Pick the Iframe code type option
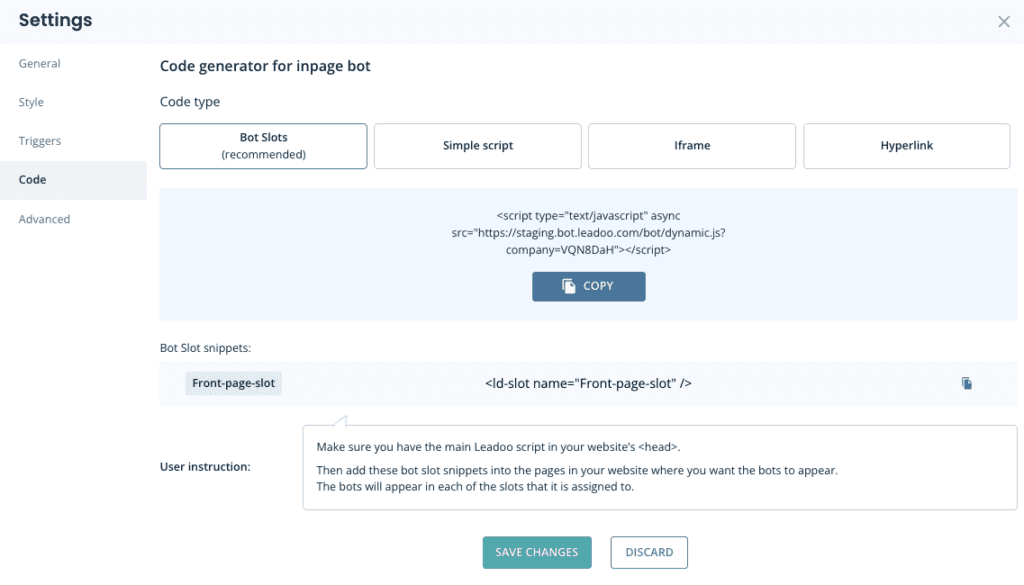The image size is (1024, 585). coord(692,146)
